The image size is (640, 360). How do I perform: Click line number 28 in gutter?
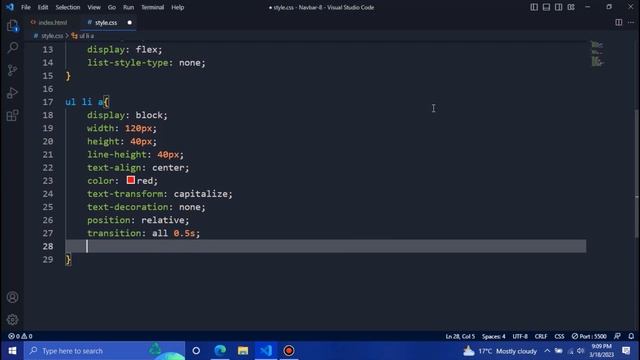48,246
